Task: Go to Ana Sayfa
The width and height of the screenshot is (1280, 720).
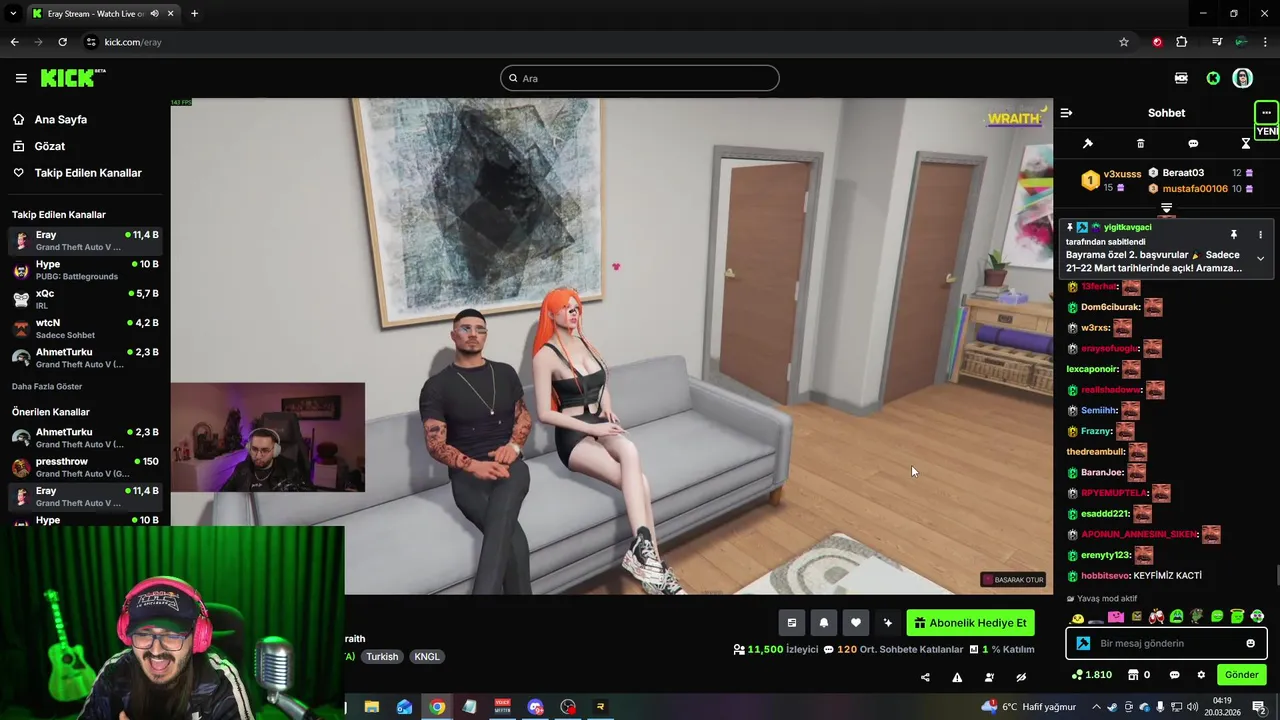Action: pos(60,119)
